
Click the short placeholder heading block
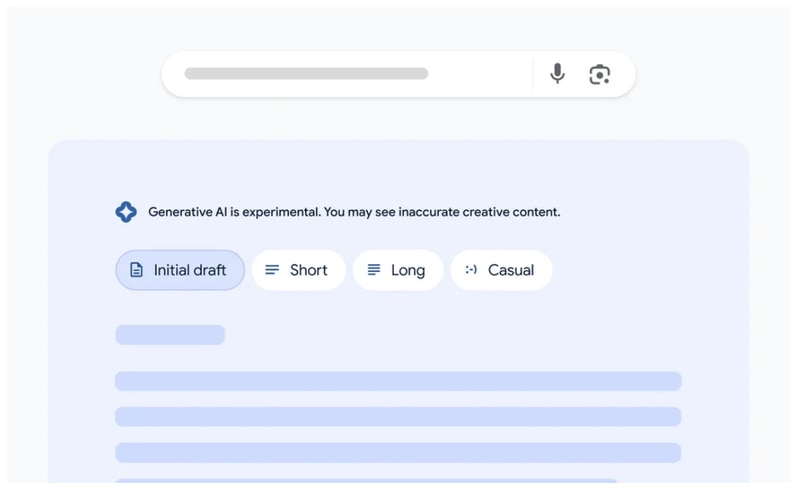tap(170, 335)
